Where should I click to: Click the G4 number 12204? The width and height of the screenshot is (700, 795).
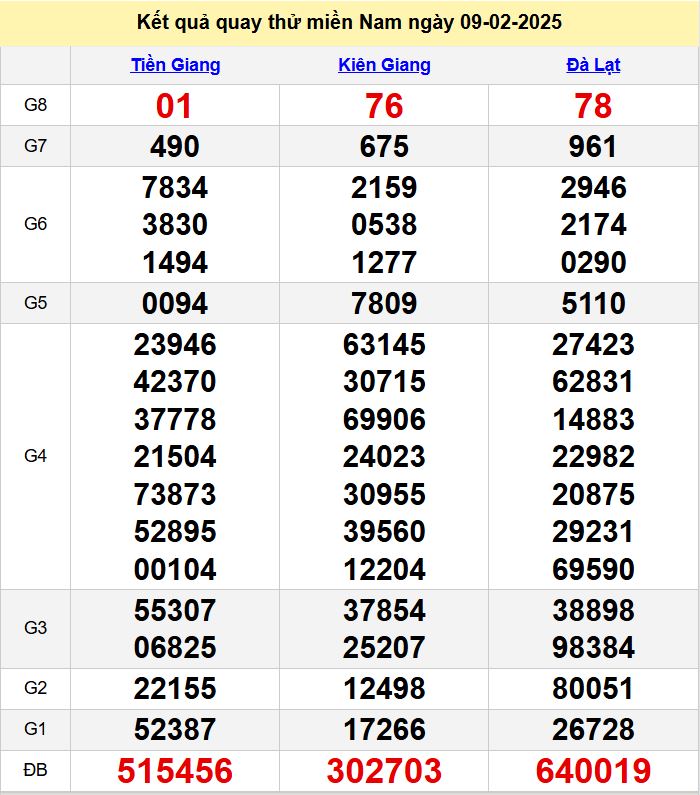click(x=384, y=569)
